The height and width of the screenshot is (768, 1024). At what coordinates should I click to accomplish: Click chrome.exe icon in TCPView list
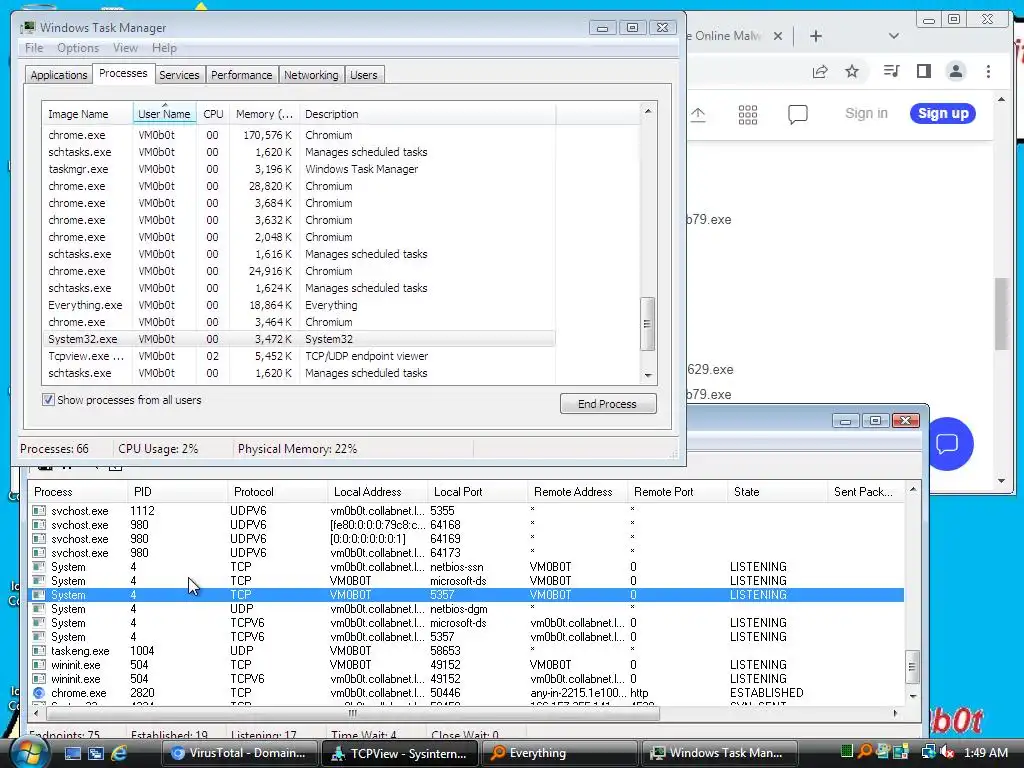point(39,693)
